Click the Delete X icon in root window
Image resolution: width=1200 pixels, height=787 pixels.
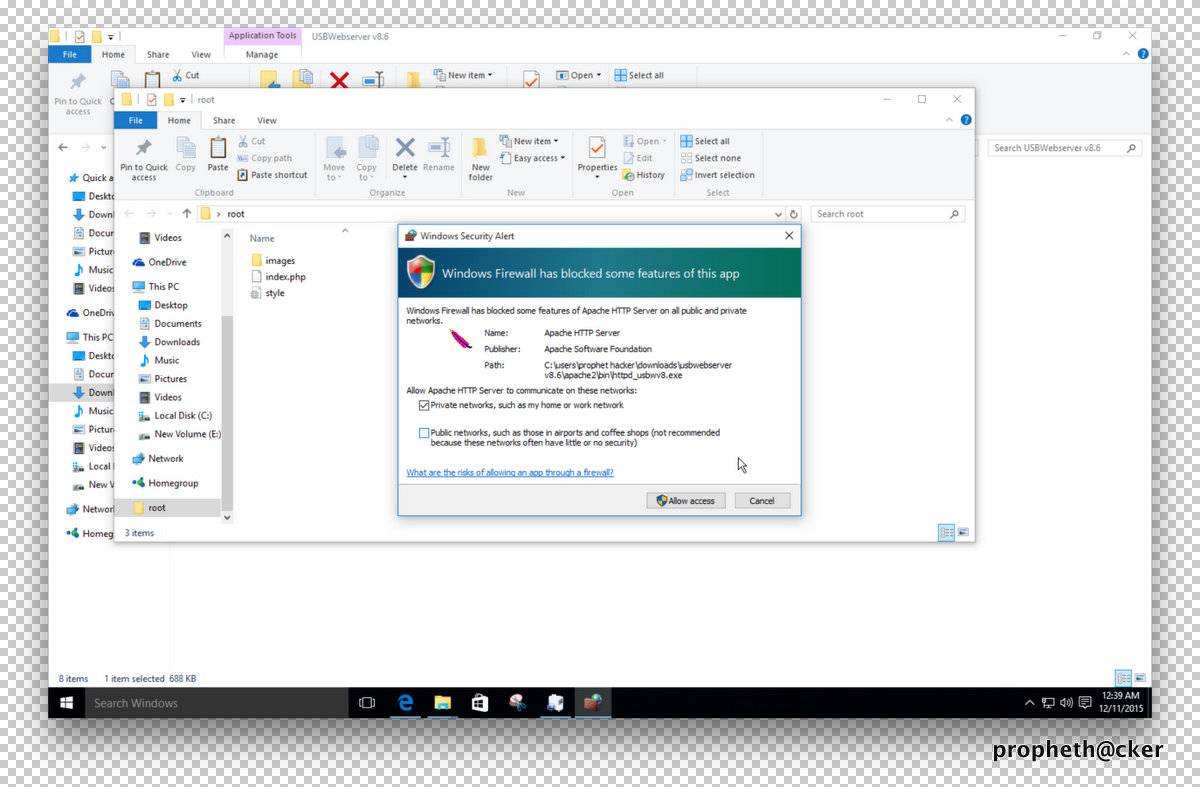point(404,148)
